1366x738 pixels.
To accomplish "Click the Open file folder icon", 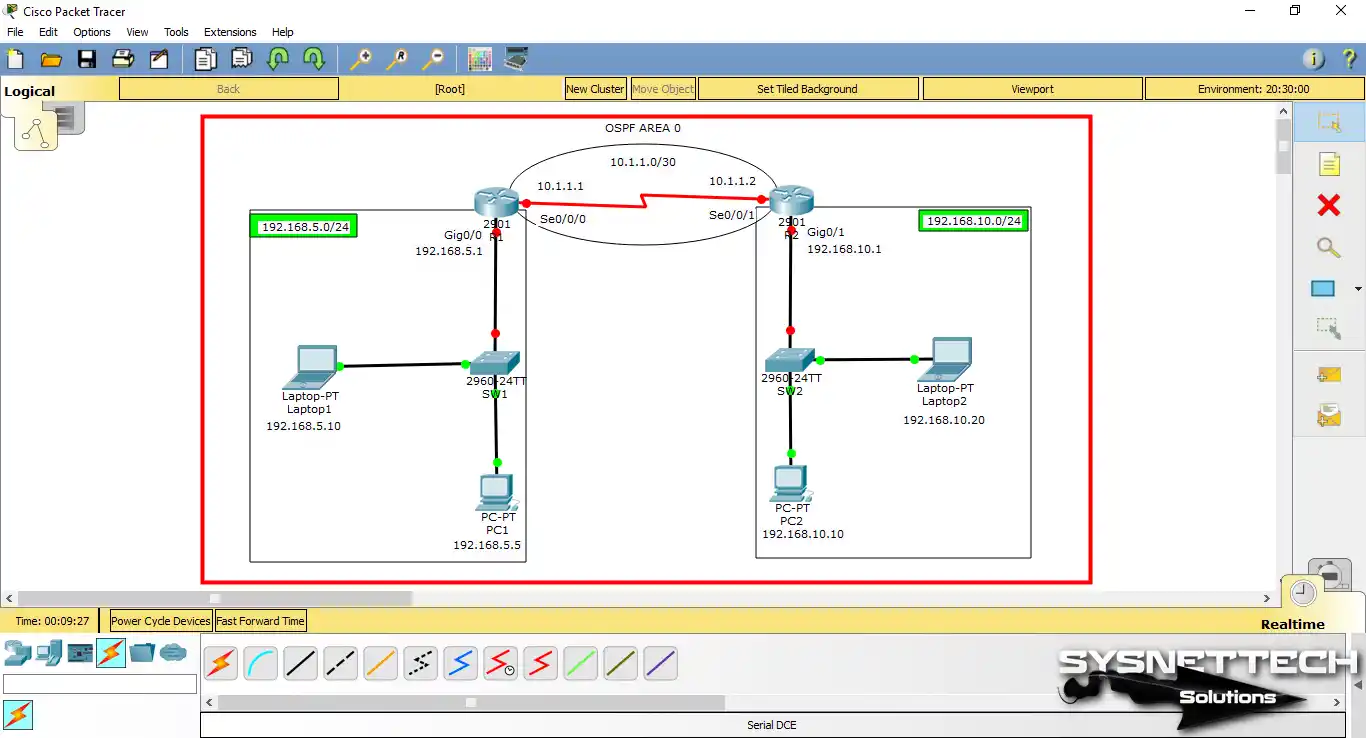I will (51, 59).
